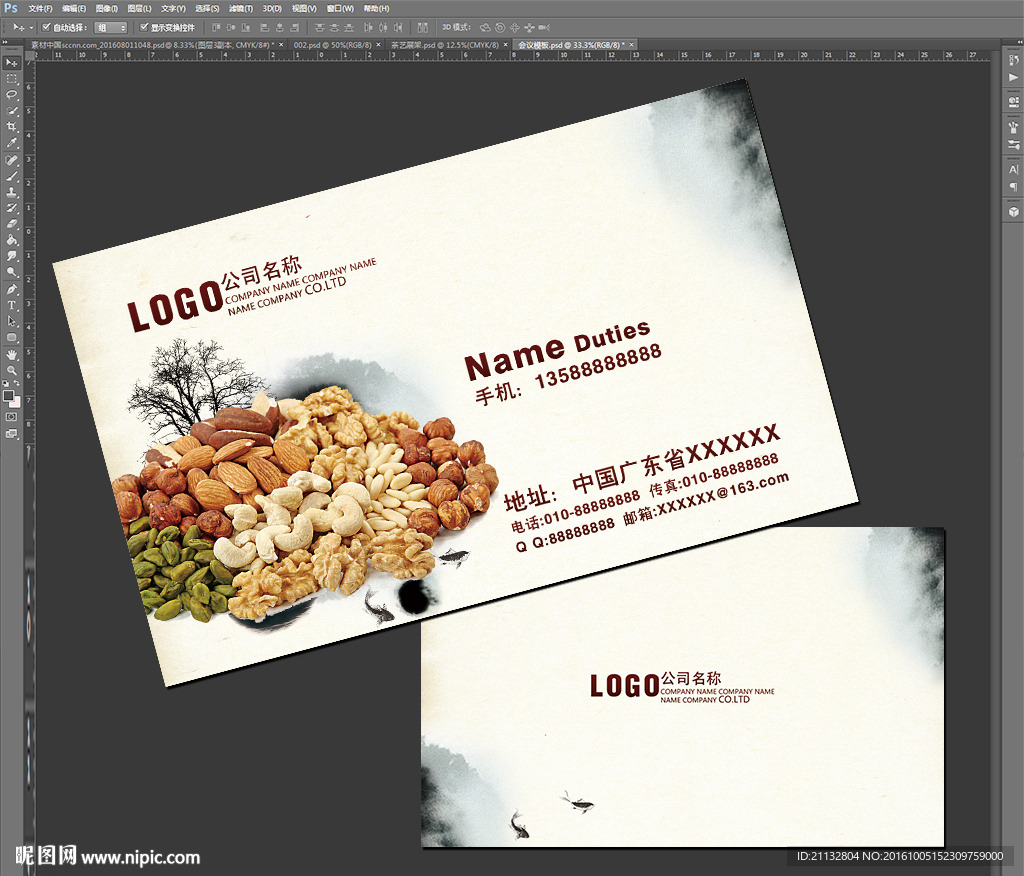Reset default foreground/background colors
This screenshot has height=876, width=1024.
point(6,383)
